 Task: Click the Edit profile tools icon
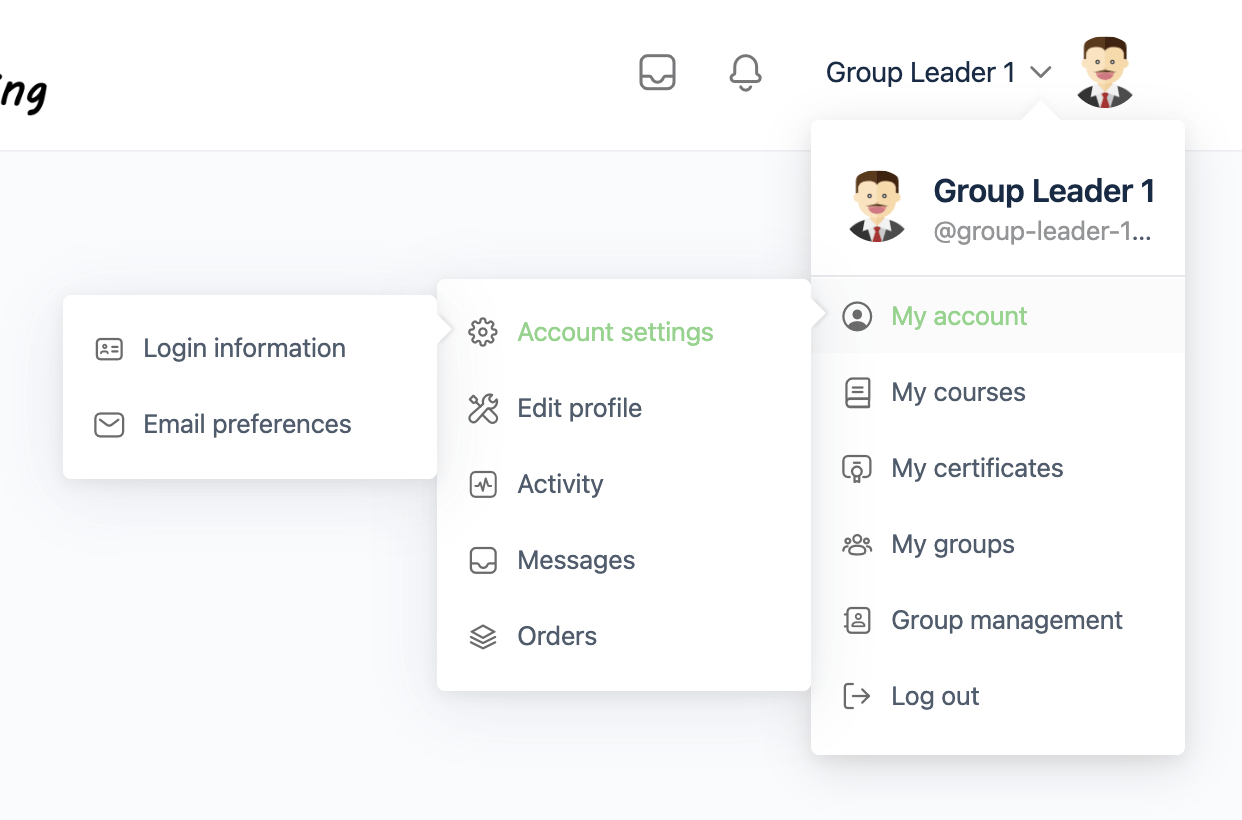483,408
